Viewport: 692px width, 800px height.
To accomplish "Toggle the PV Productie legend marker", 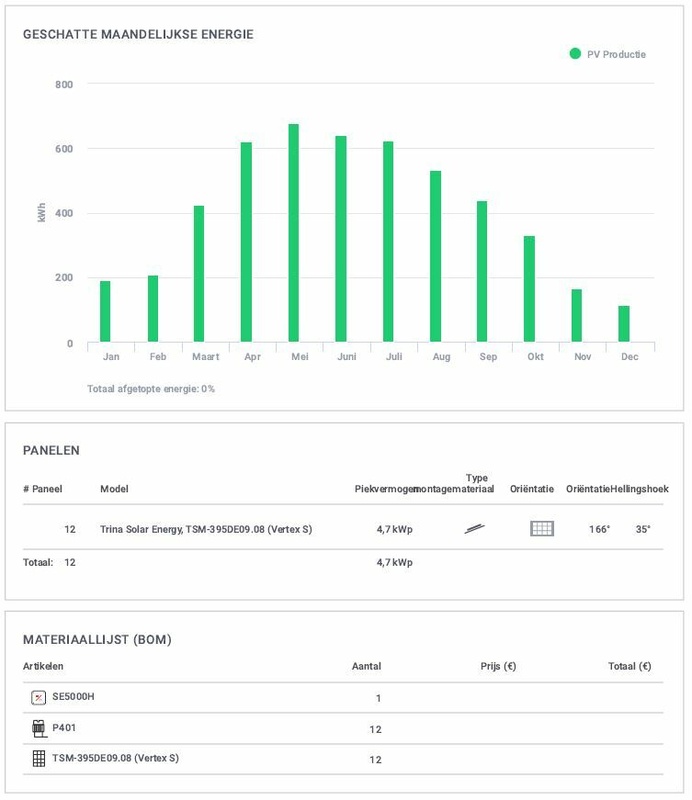I will (x=575, y=54).
